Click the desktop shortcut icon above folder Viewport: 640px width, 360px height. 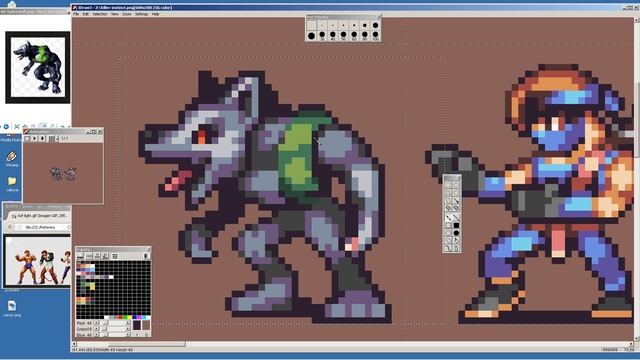tap(12, 156)
